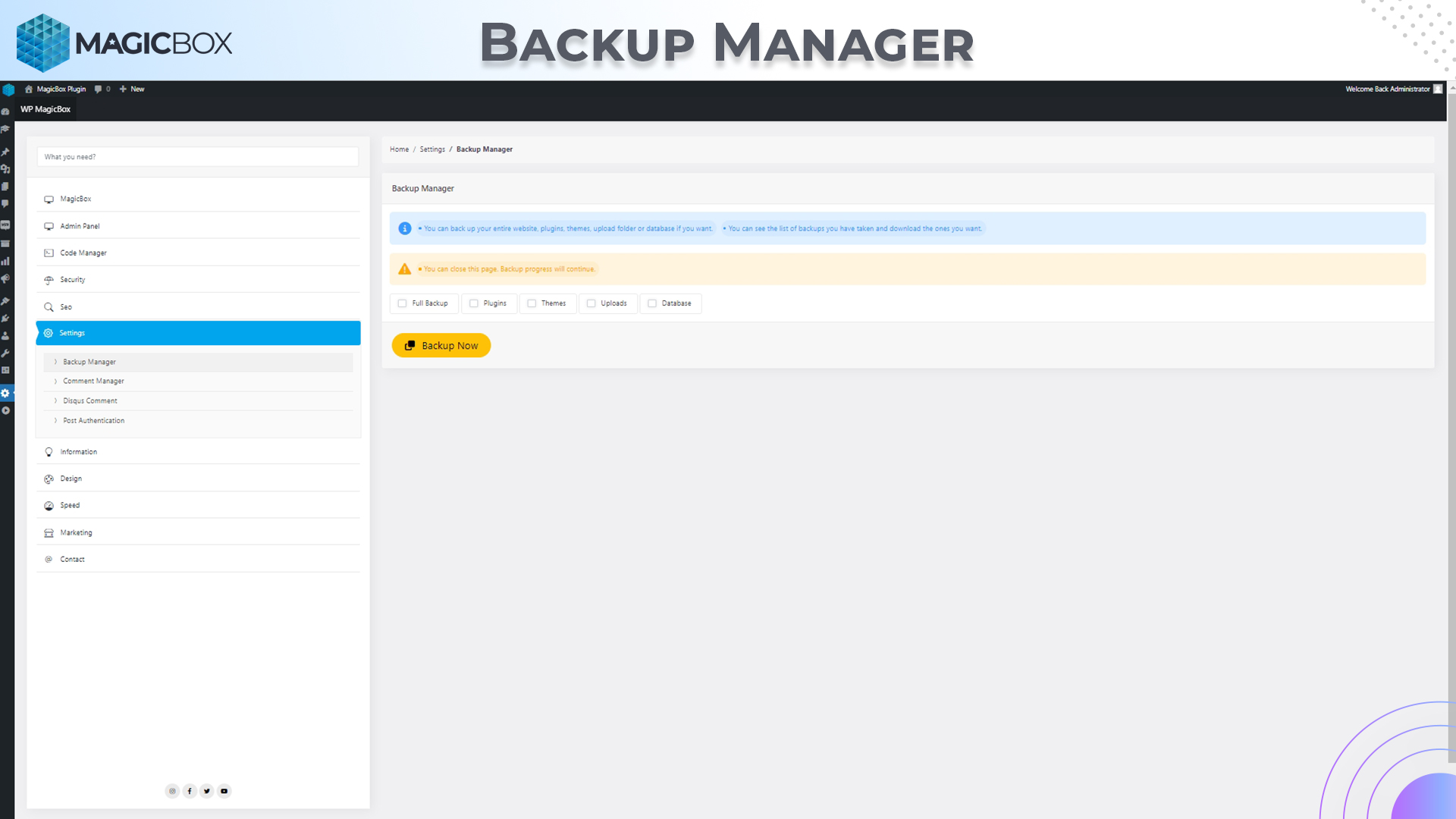Open the Security menu item
The width and height of the screenshot is (1456, 819).
tap(198, 280)
